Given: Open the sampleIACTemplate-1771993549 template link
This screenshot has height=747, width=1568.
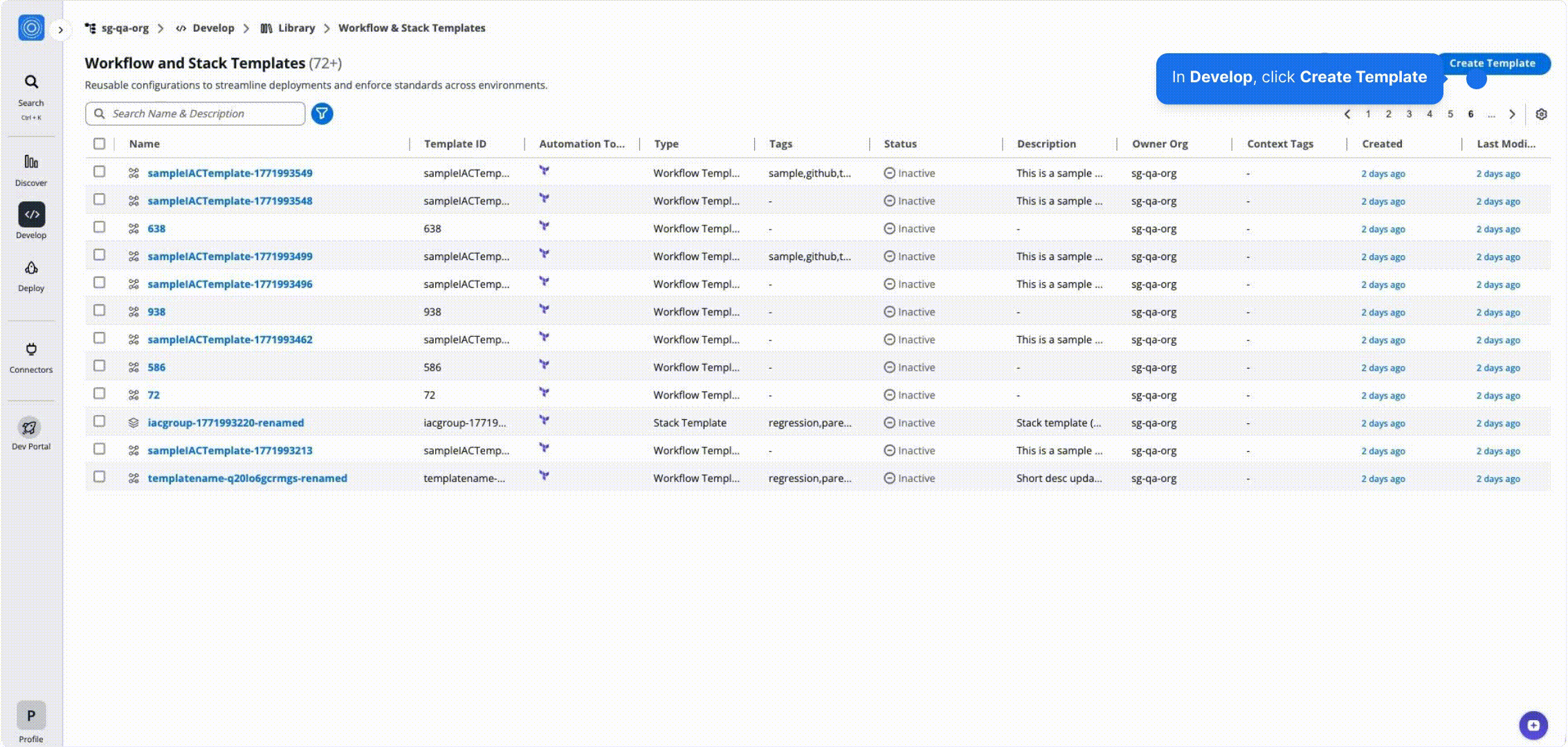Looking at the screenshot, I should click(229, 173).
